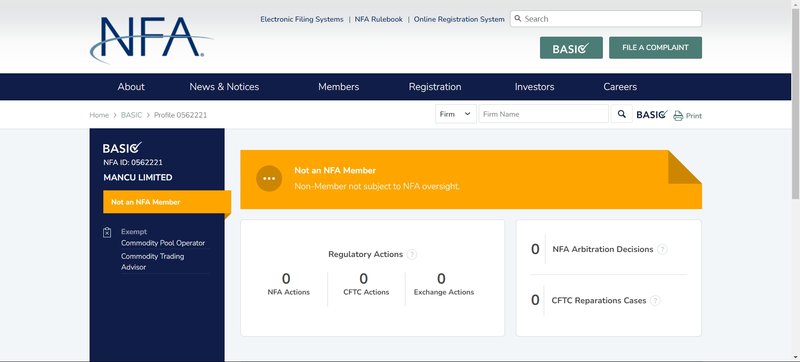Click the NFA logo
This screenshot has width=800, height=362.
[151, 40]
